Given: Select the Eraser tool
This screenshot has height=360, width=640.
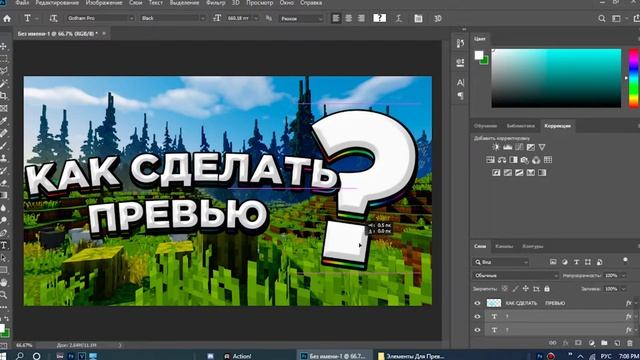Looking at the screenshot, I should (4, 183).
